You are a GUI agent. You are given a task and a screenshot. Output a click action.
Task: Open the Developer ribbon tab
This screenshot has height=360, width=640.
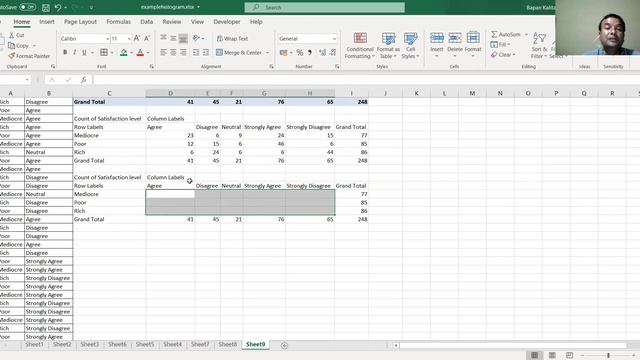227,22
